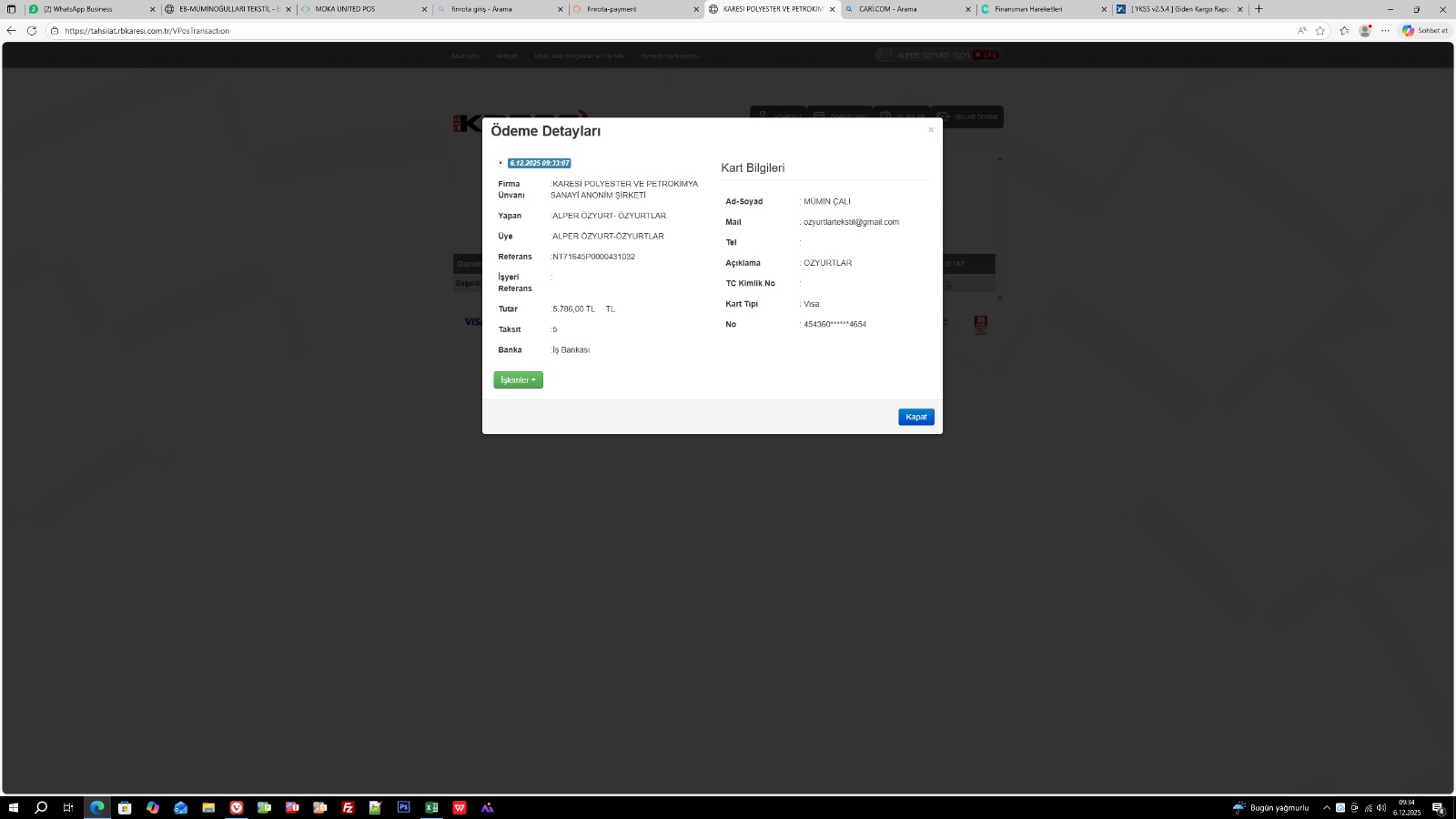Viewport: 1456px width, 819px height.
Task: Open Copilot Sohbet et chat
Action: (1425, 31)
